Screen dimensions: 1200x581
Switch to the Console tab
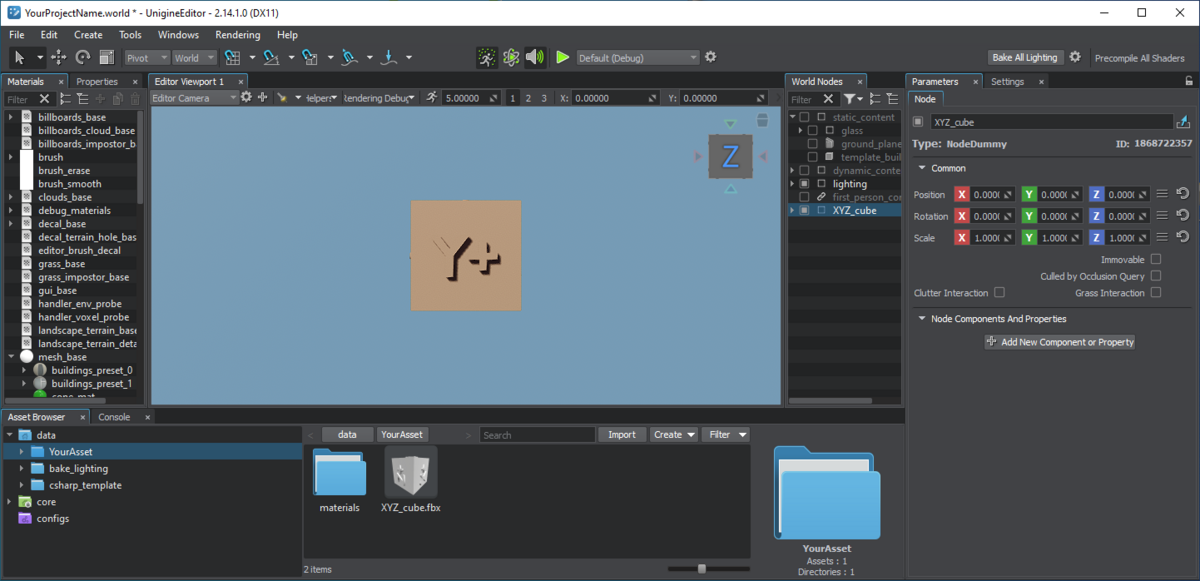pos(113,417)
